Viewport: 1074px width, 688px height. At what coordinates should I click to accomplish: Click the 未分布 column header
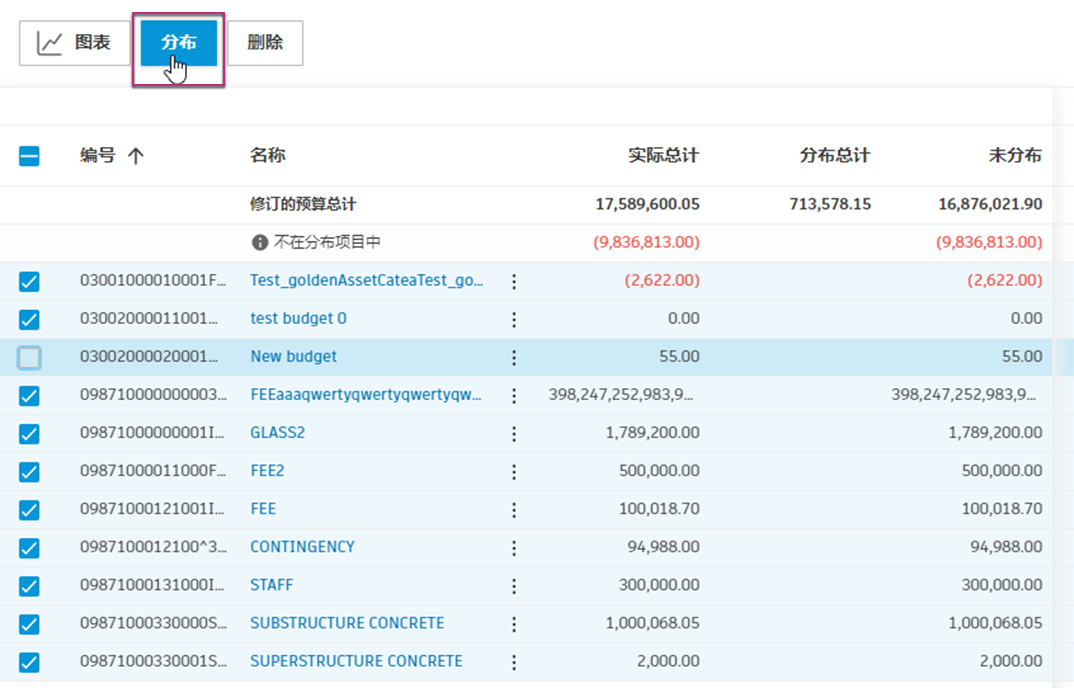tap(1015, 156)
